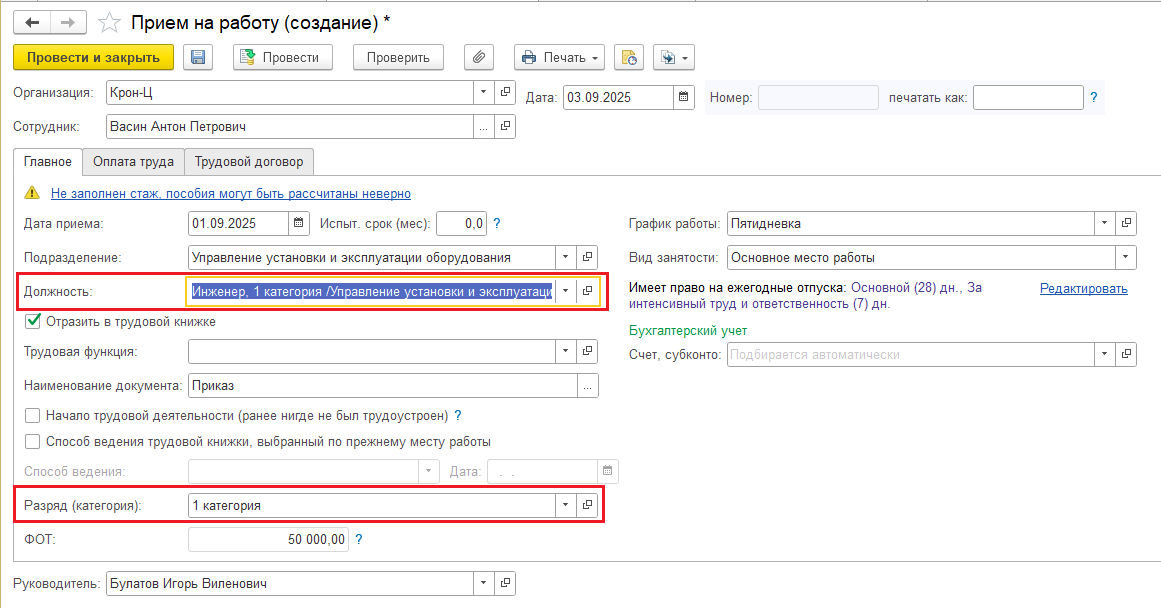
Task: Click the Провести и закрыть button
Action: 94,57
